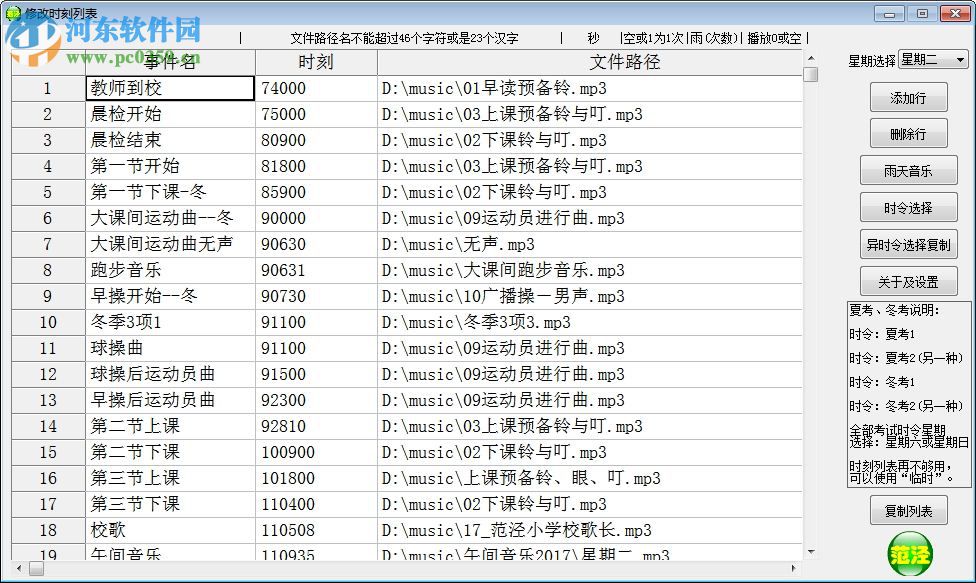Click the 删除行 button to delete a row

[x=909, y=133]
